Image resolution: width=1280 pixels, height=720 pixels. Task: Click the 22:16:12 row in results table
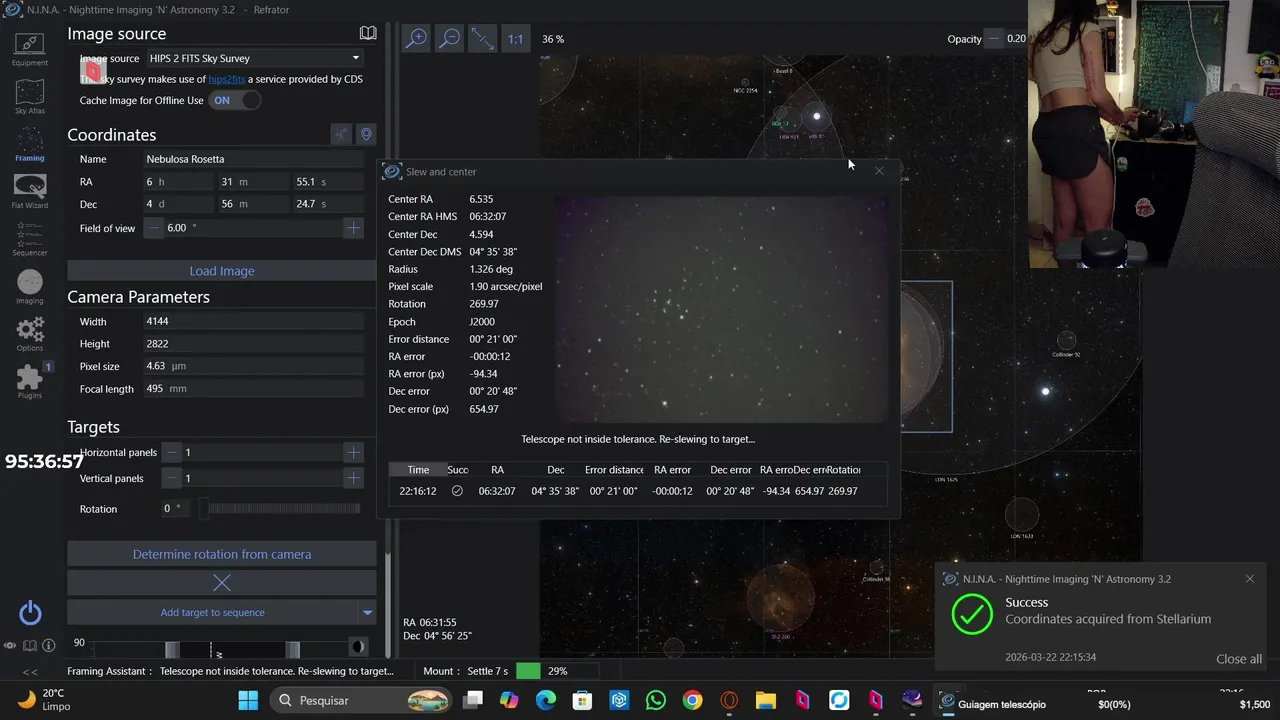coord(637,491)
